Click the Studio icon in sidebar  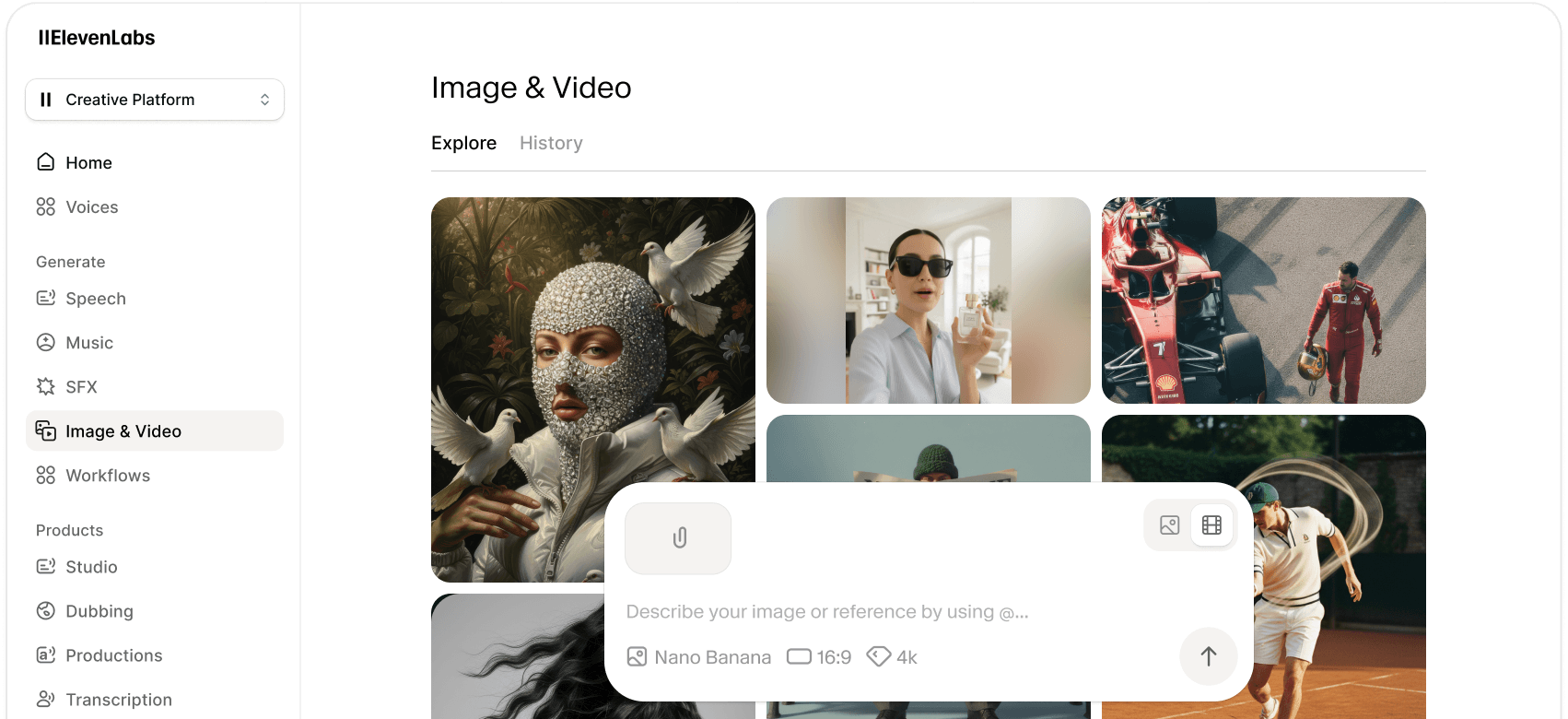click(46, 566)
